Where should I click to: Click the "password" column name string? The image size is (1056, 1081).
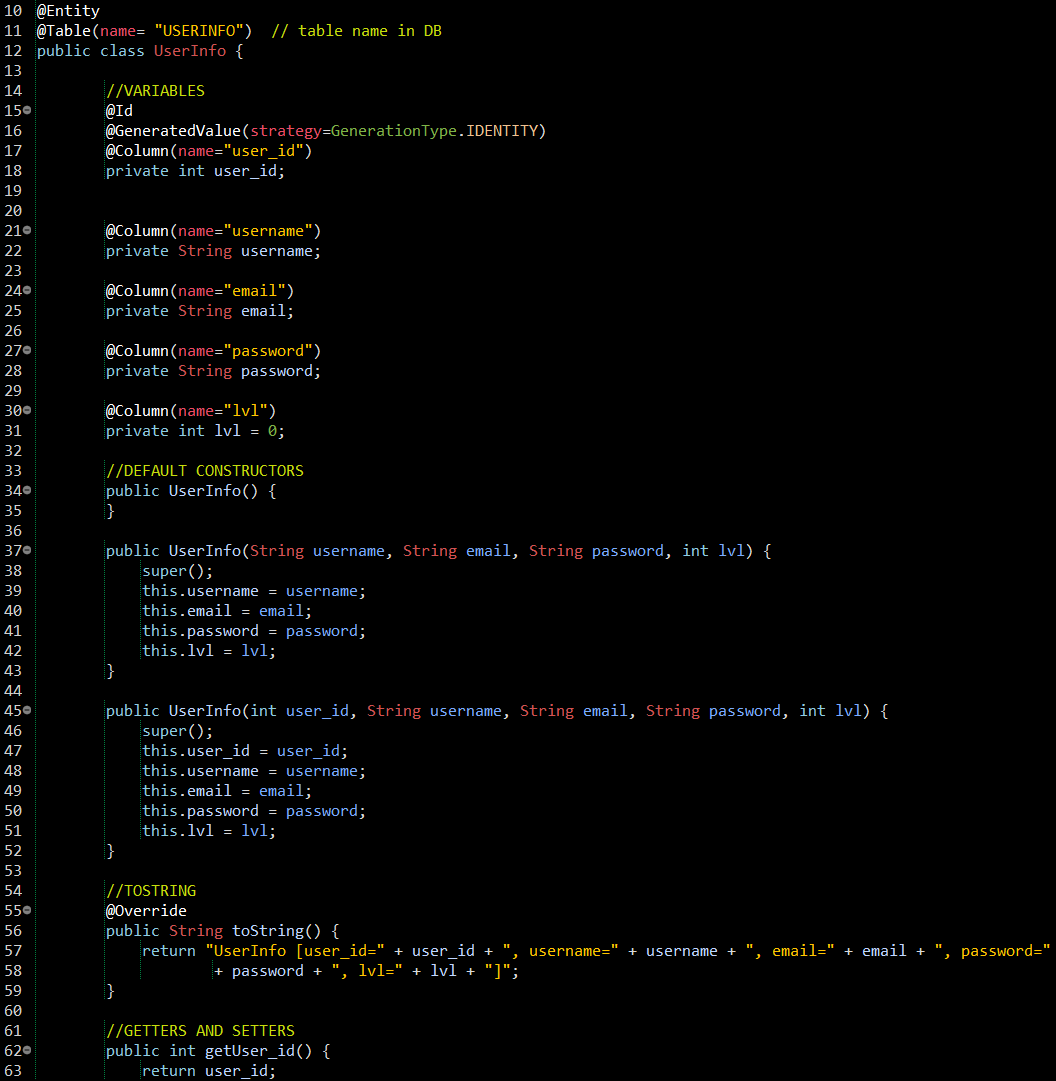point(268,351)
